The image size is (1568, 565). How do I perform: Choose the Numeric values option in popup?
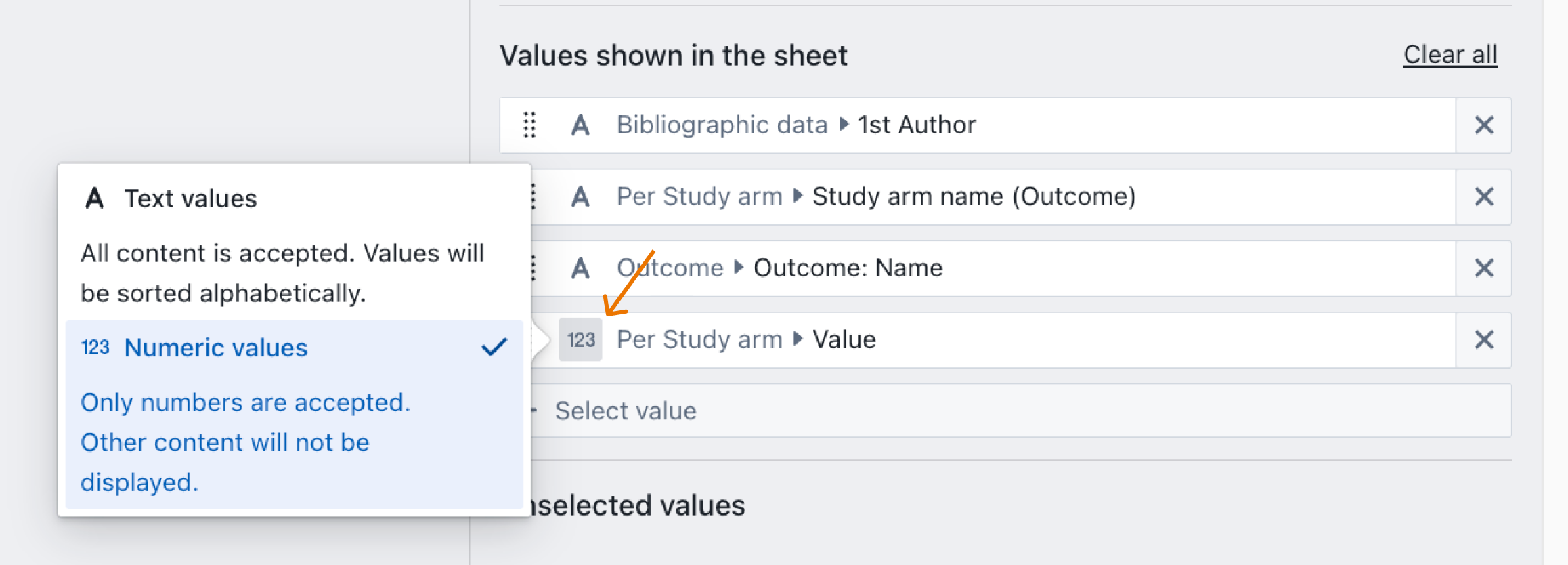point(215,348)
